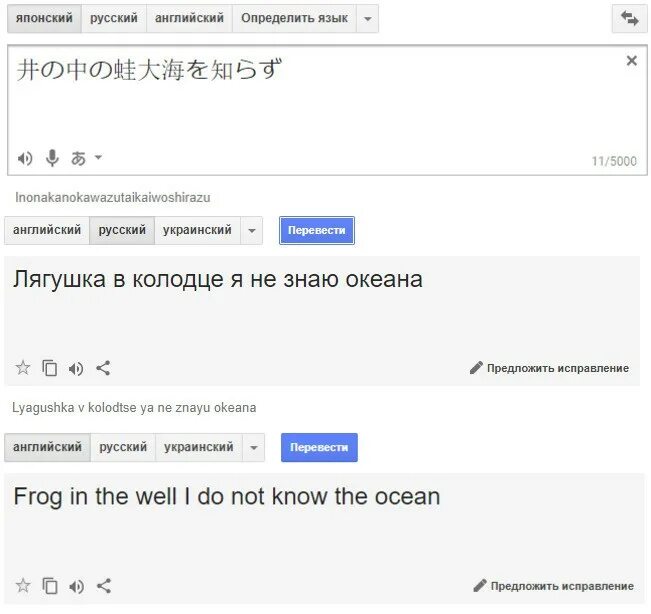Image resolution: width=651 pixels, height=614 pixels.
Task: Expand target languages dropdown above Russian result
Action: [252, 230]
